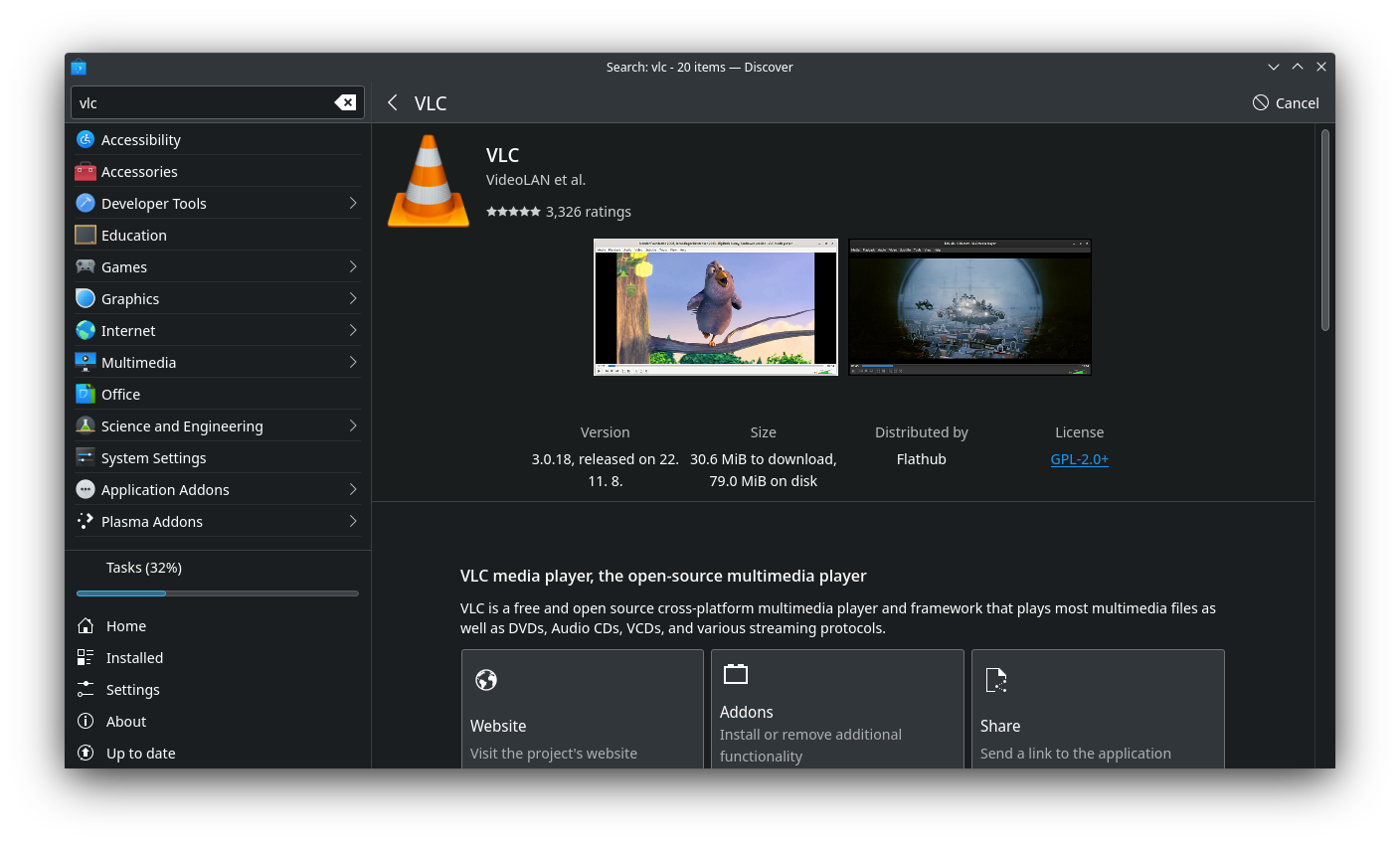Expand the Games subcategories chevron

[x=353, y=266]
